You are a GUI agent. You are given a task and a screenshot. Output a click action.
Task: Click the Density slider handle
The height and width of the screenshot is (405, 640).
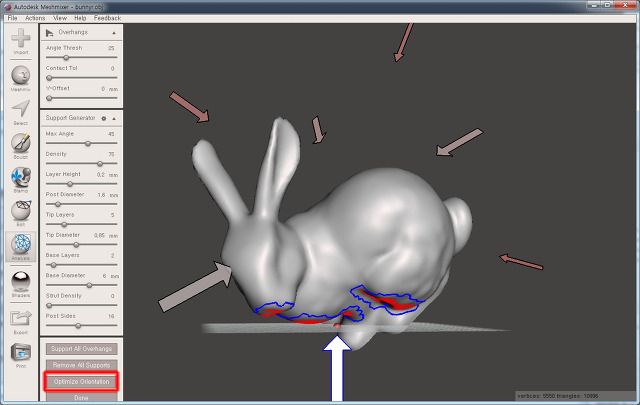(100, 164)
